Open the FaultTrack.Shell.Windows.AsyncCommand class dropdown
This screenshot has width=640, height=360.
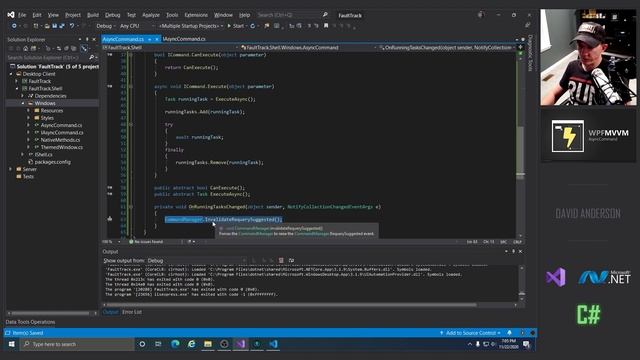coord(309,47)
